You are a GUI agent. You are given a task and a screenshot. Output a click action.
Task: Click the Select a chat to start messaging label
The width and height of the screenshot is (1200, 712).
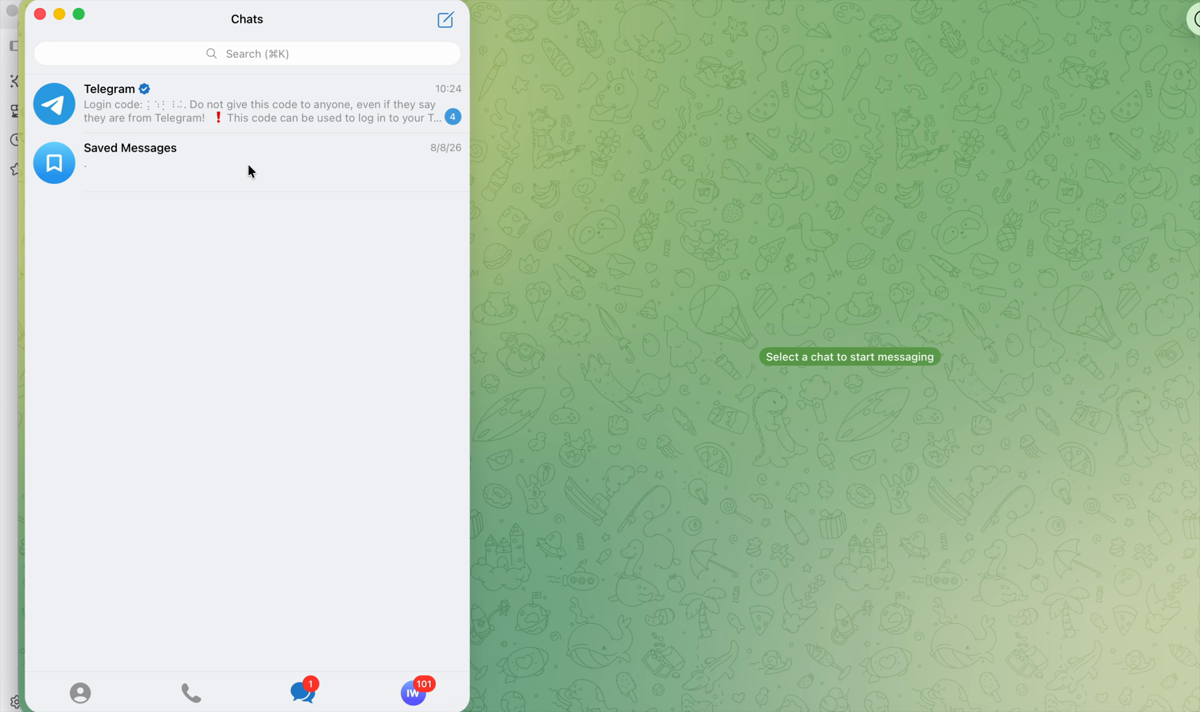point(850,357)
